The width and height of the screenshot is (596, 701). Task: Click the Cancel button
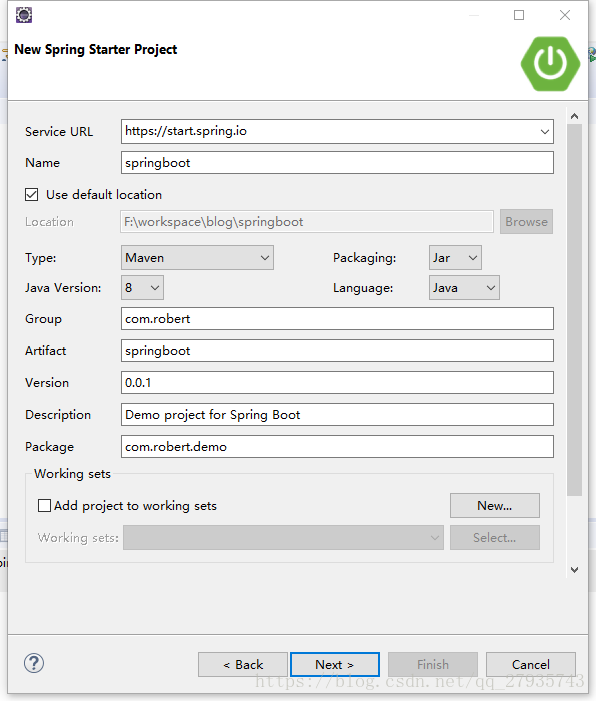click(x=531, y=664)
